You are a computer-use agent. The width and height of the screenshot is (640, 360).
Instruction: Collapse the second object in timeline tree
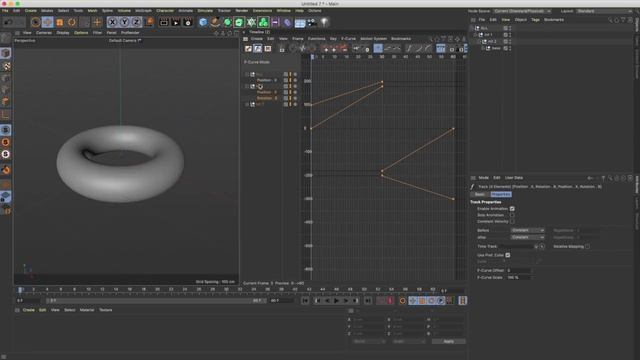click(247, 87)
